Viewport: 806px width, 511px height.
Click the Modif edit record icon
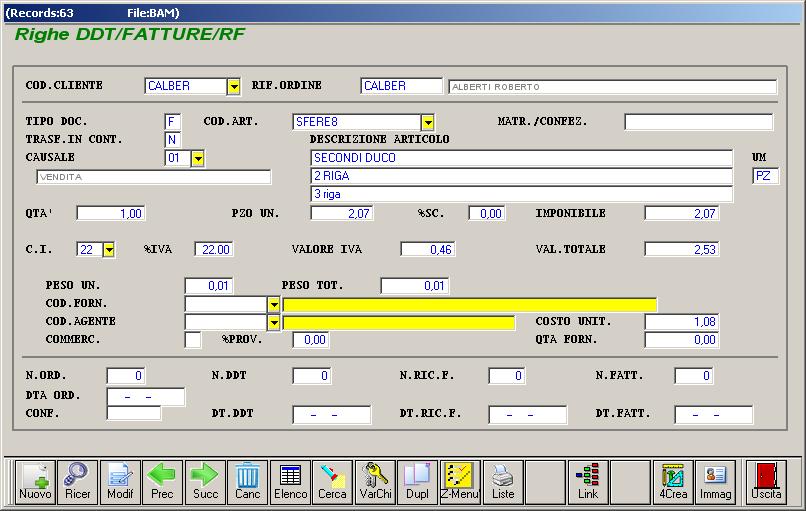(x=120, y=482)
